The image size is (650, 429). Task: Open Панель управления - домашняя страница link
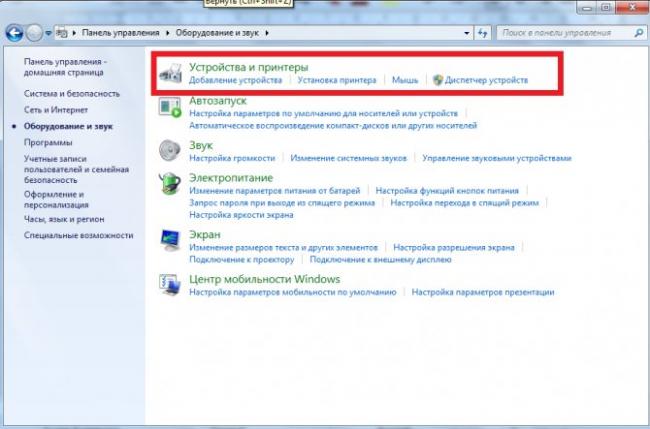(65, 67)
